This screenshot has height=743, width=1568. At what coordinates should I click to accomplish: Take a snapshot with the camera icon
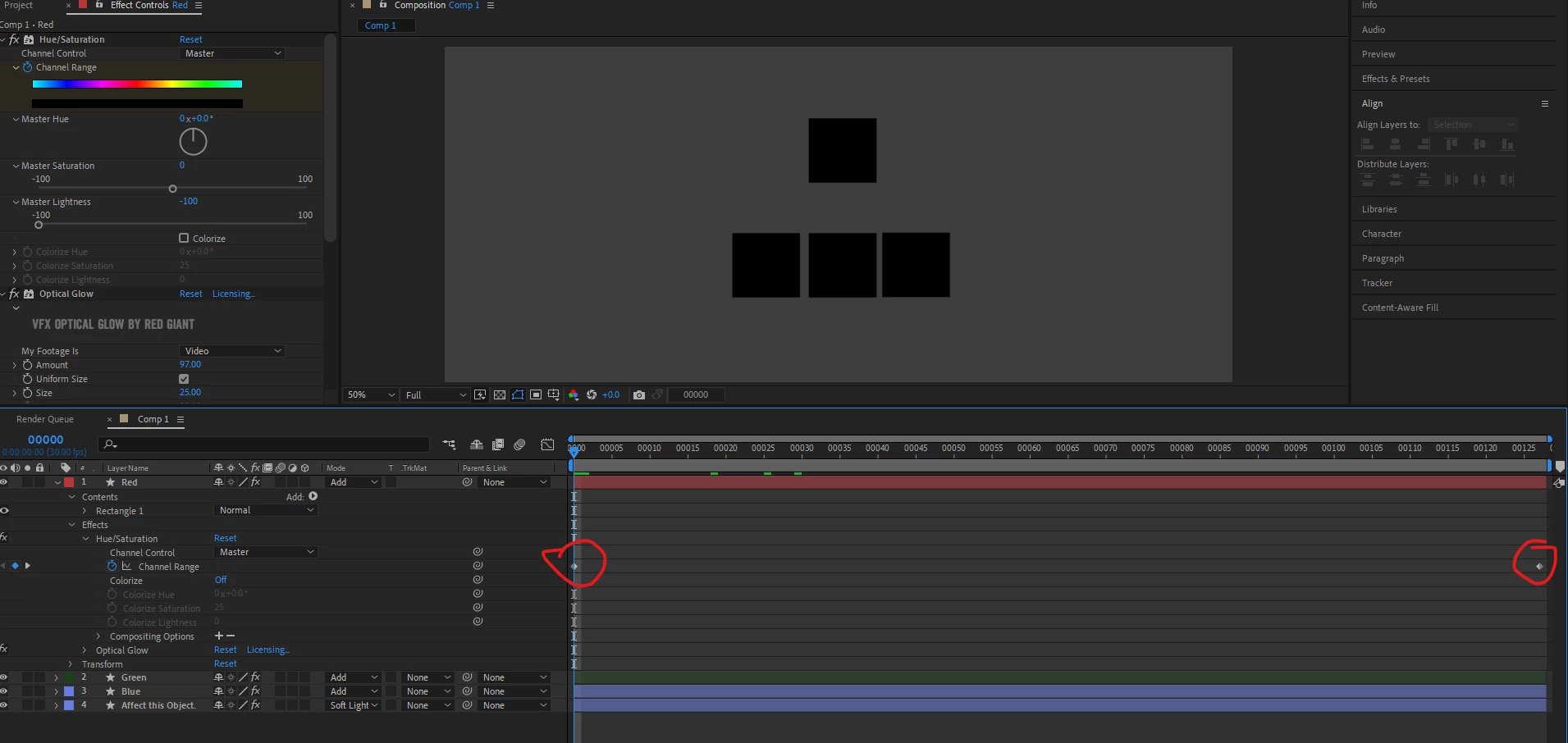[x=639, y=394]
